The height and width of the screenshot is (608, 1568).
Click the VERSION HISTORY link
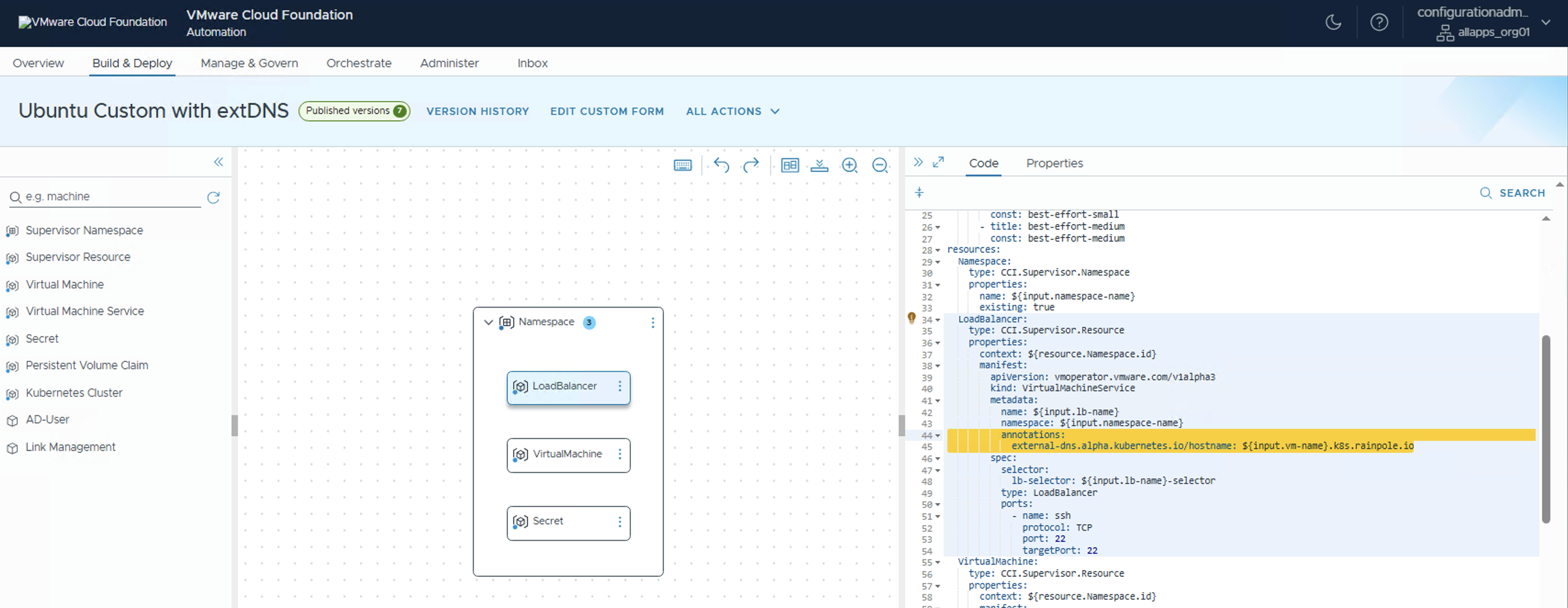(x=477, y=112)
